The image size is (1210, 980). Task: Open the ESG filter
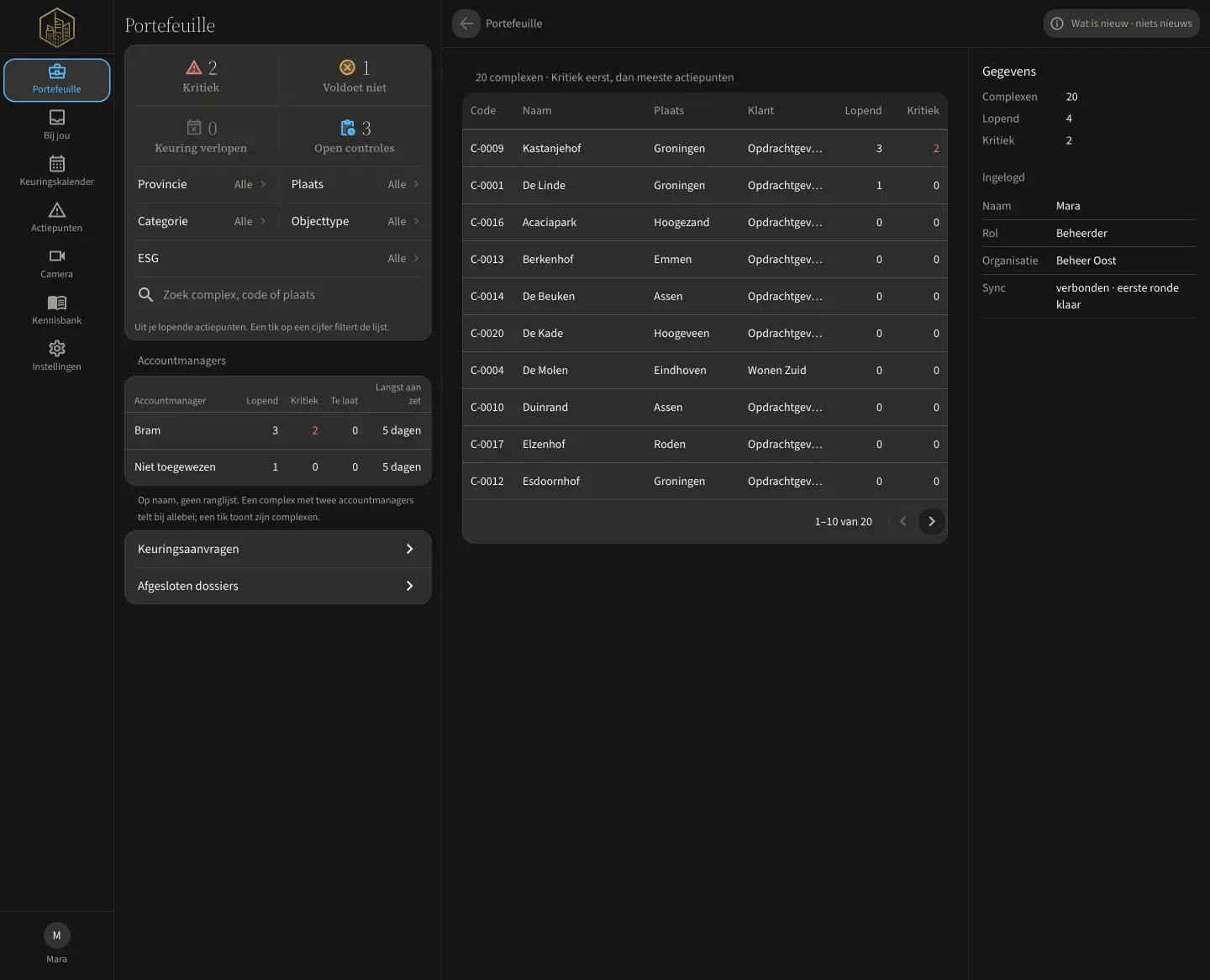[278, 258]
